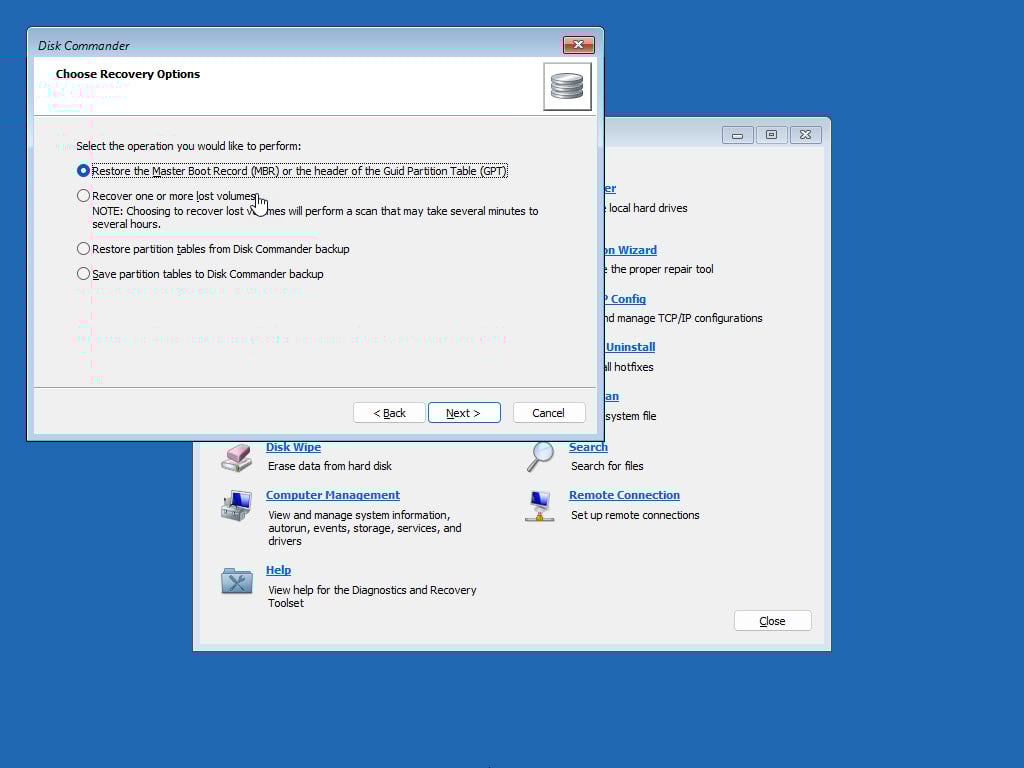
Task: Go back with the Back button
Action: [389, 413]
